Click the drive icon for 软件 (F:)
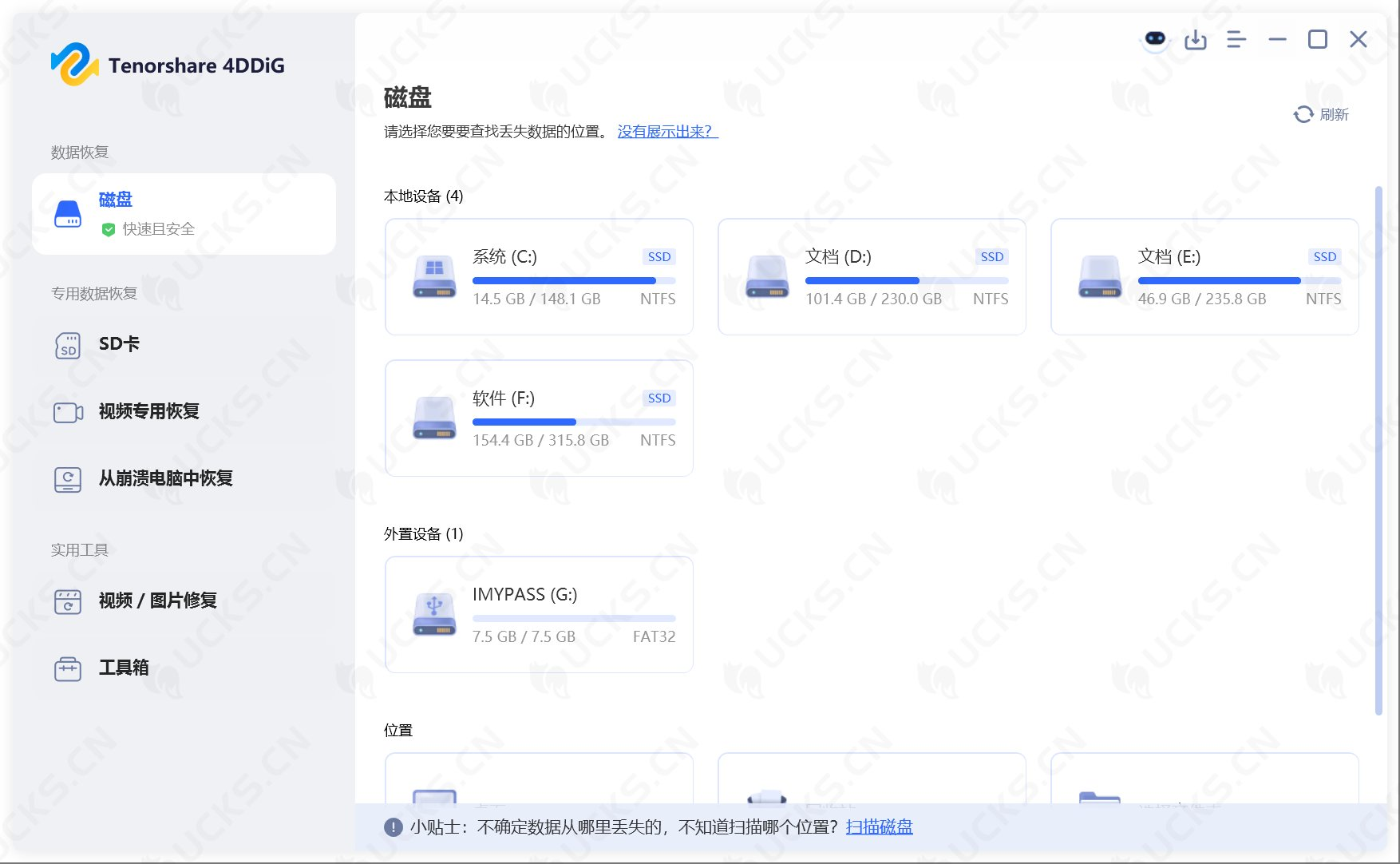The height and width of the screenshot is (864, 1400). 434,418
